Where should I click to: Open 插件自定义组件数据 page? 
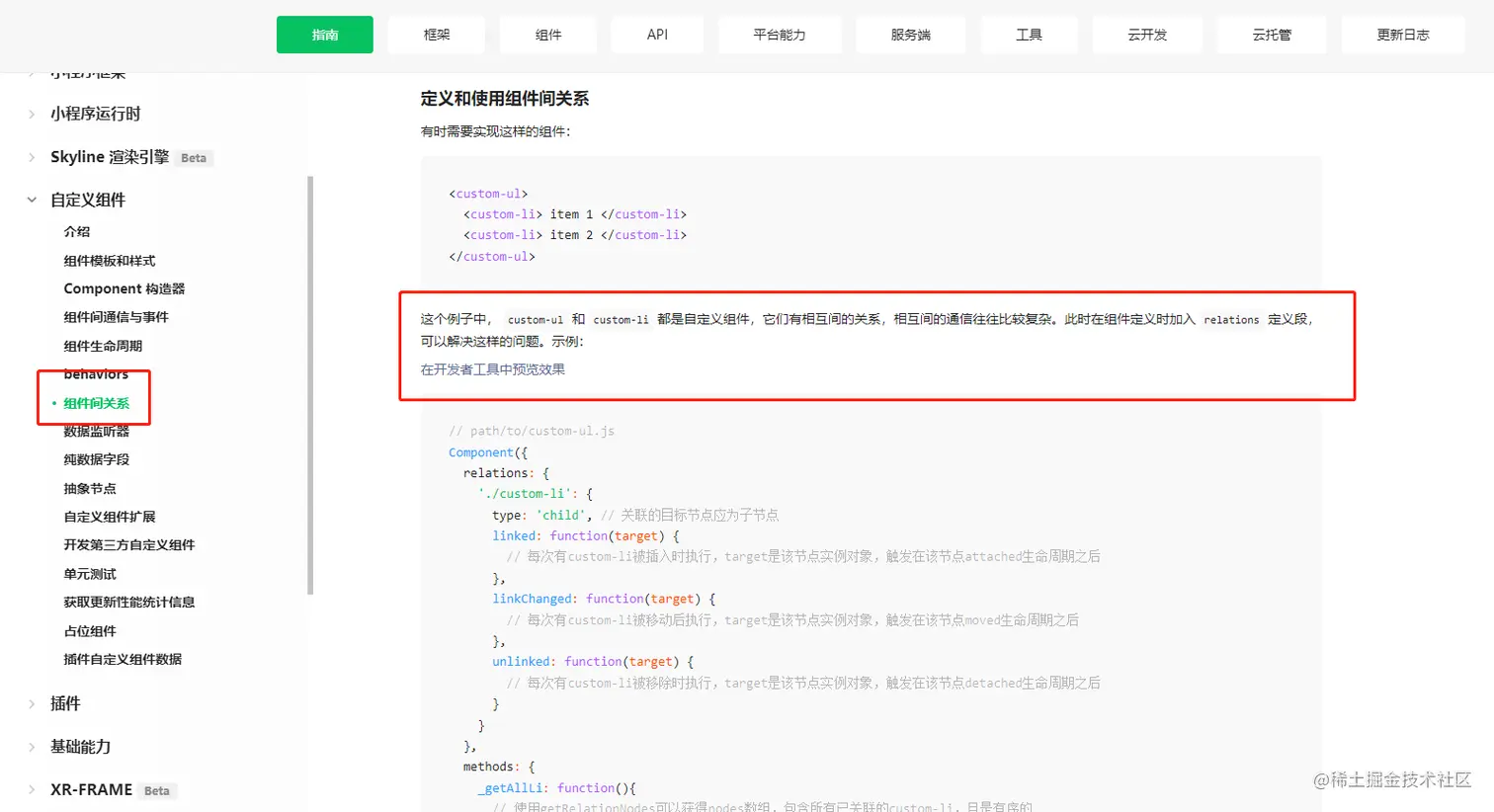point(123,659)
